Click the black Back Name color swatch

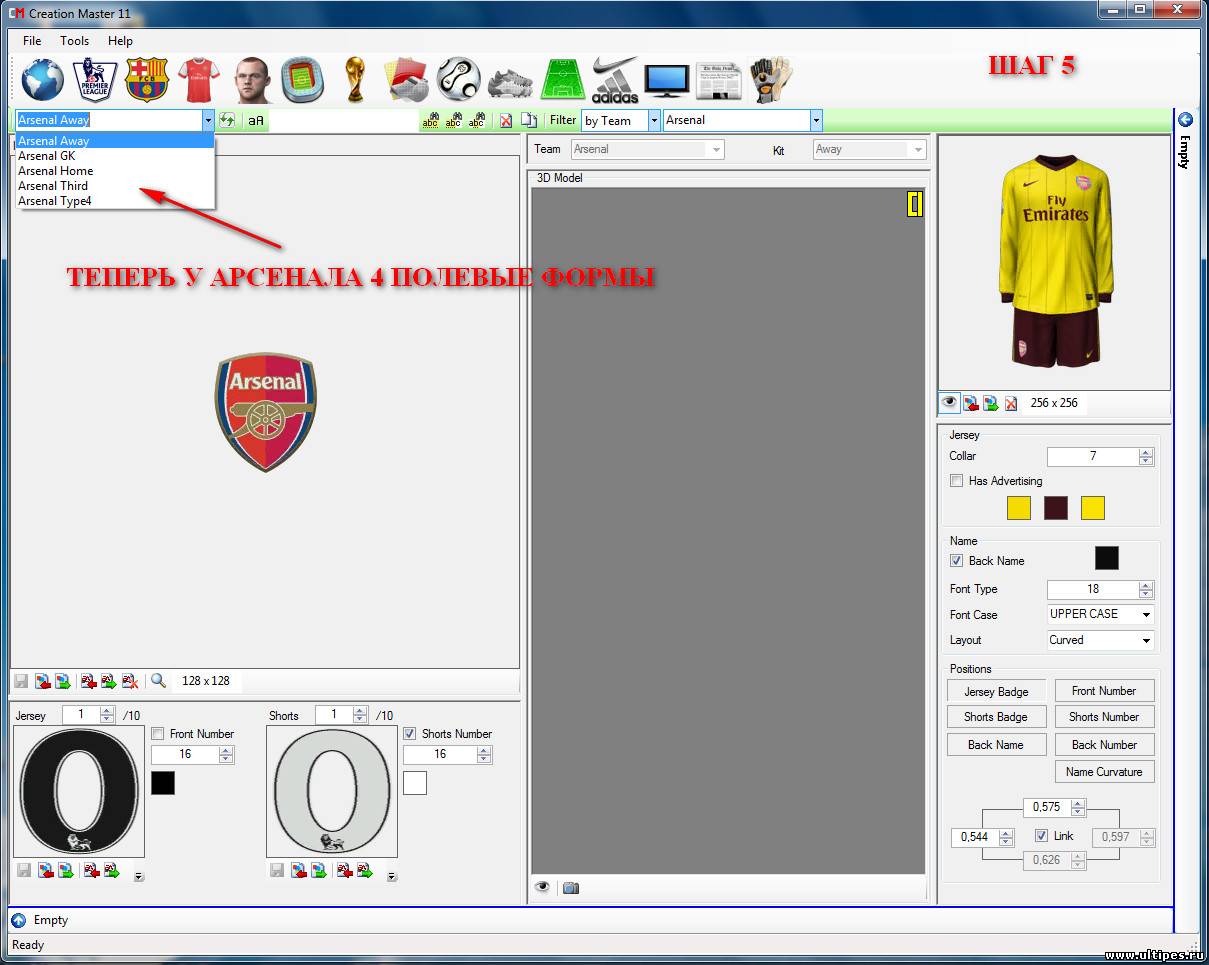click(x=1106, y=558)
